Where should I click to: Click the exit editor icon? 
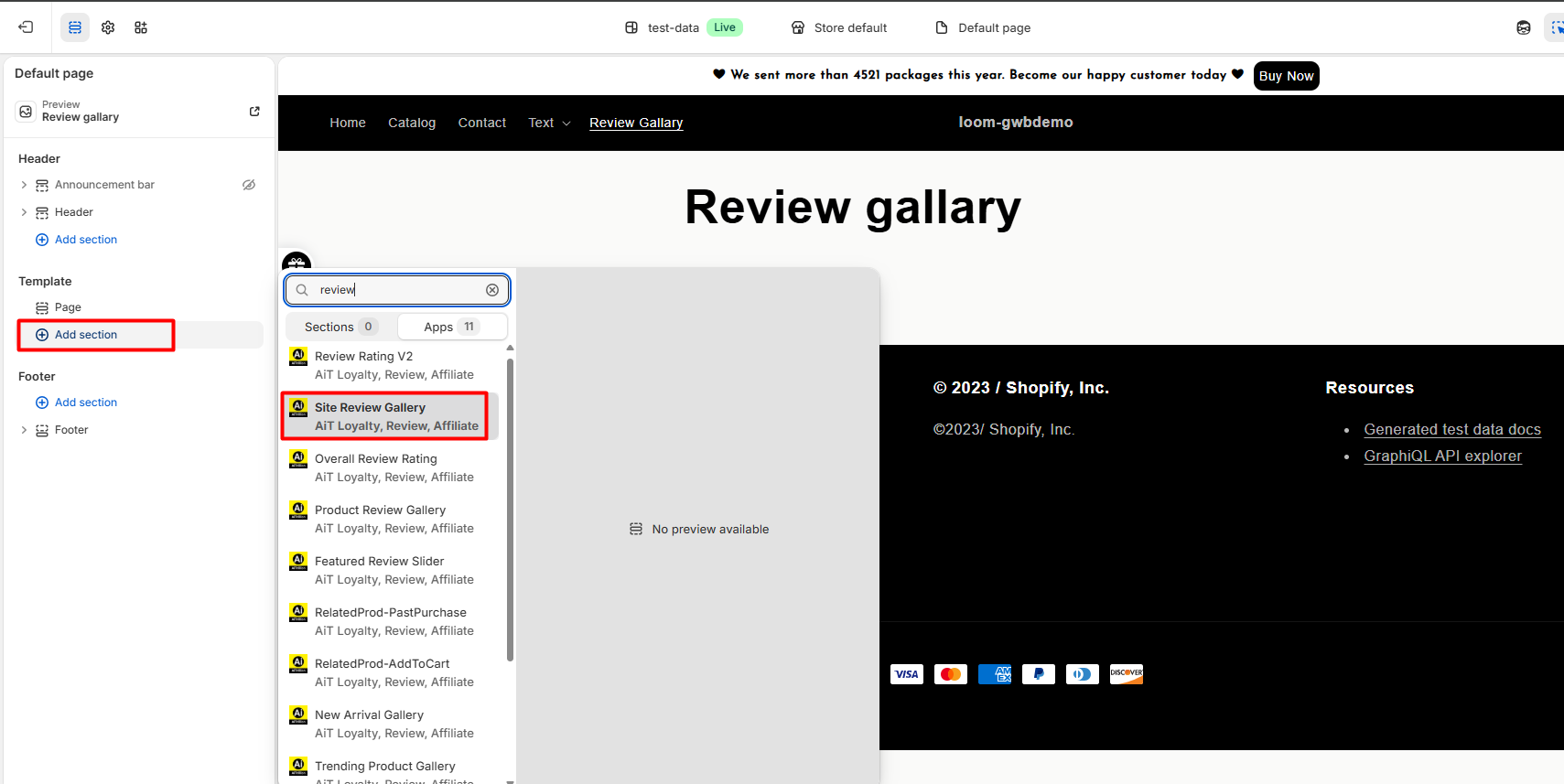coord(26,27)
